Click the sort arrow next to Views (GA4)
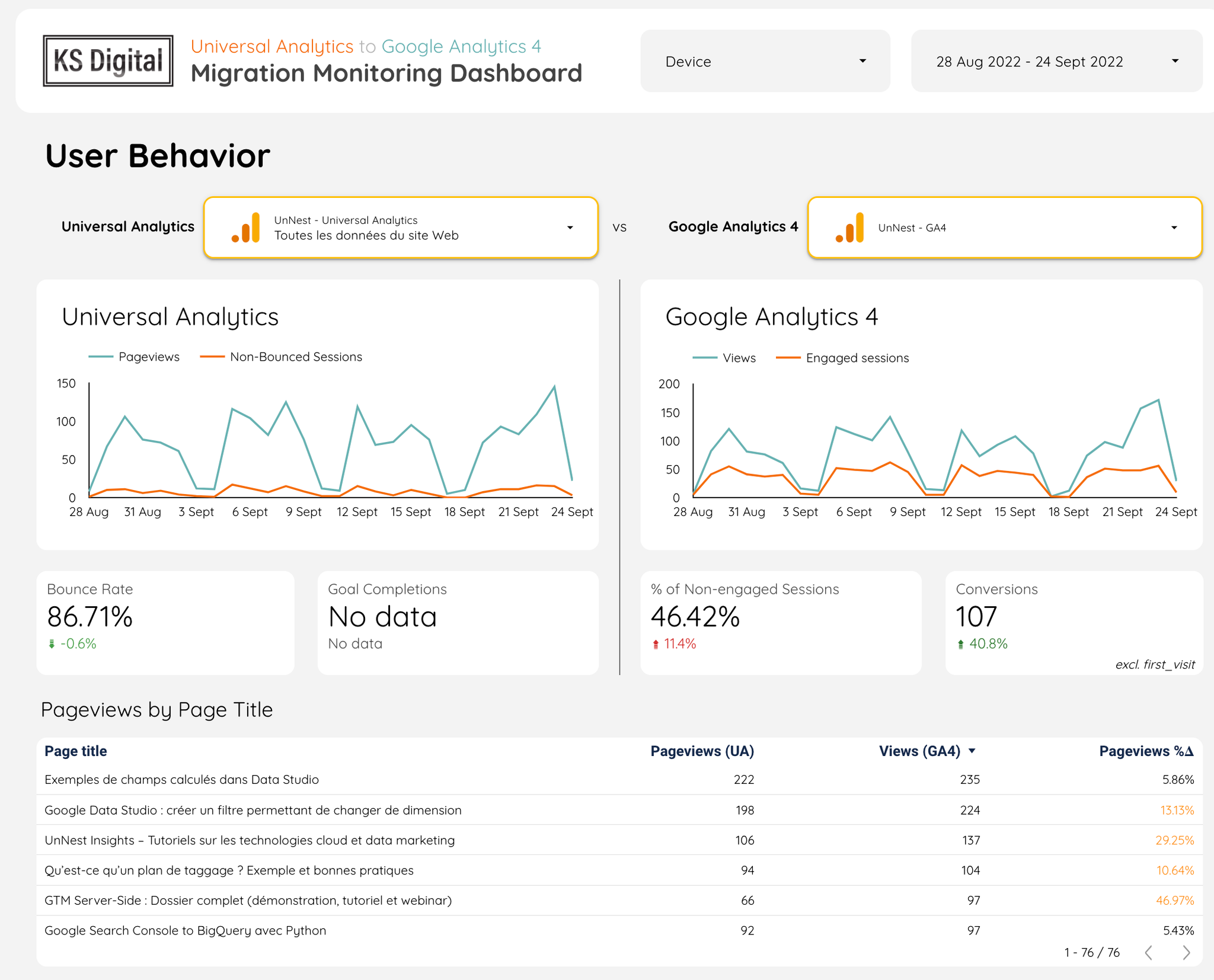 click(972, 751)
